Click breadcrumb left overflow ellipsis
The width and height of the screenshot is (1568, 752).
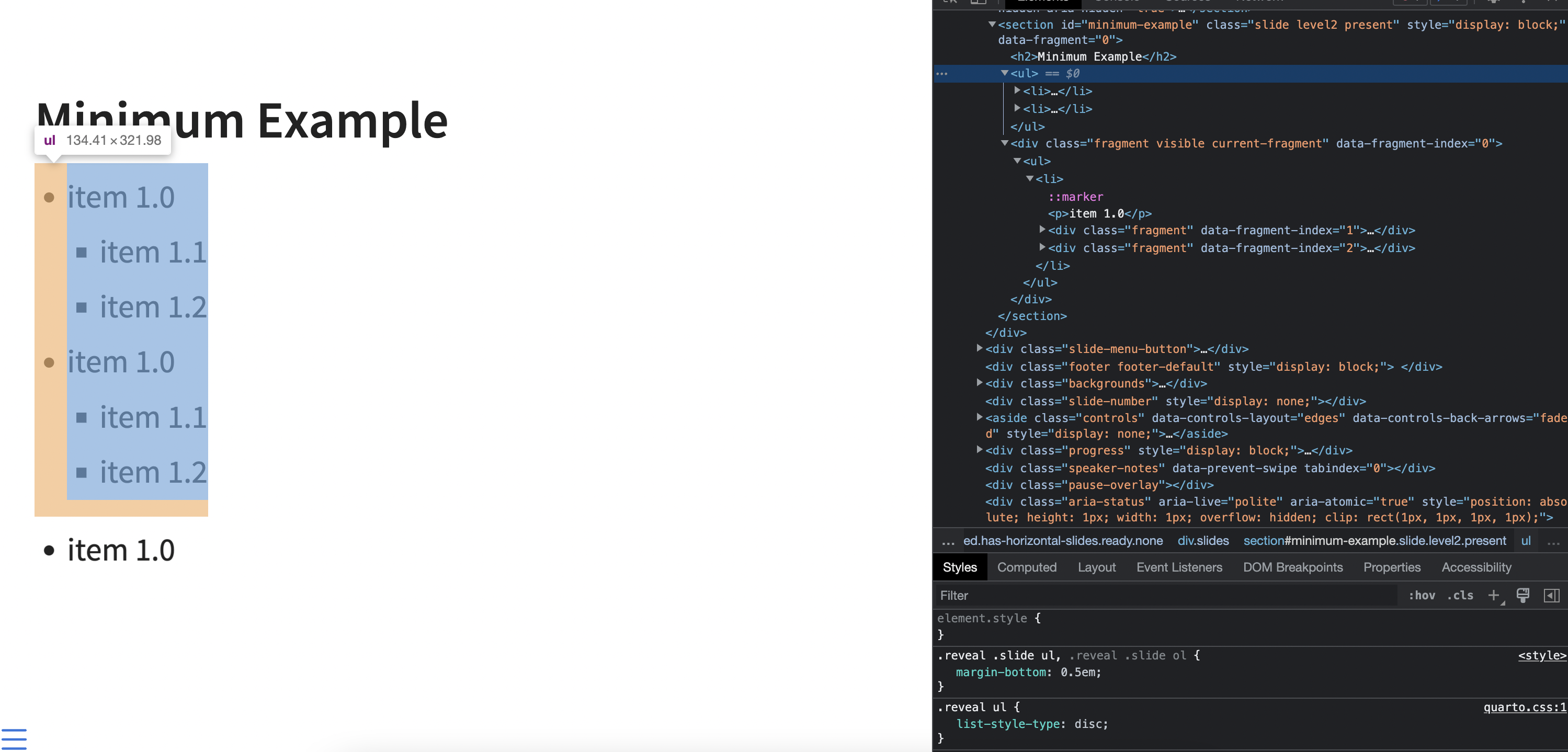[948, 541]
